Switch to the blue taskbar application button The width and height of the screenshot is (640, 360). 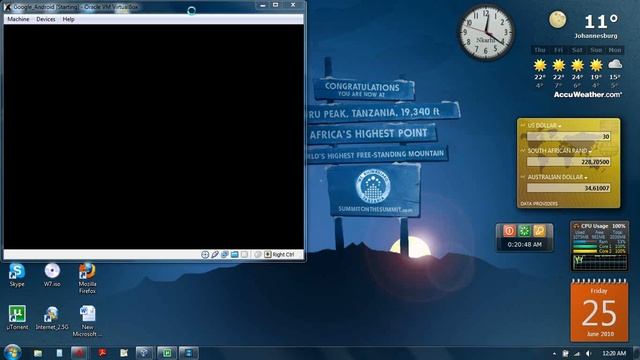click(x=189, y=353)
